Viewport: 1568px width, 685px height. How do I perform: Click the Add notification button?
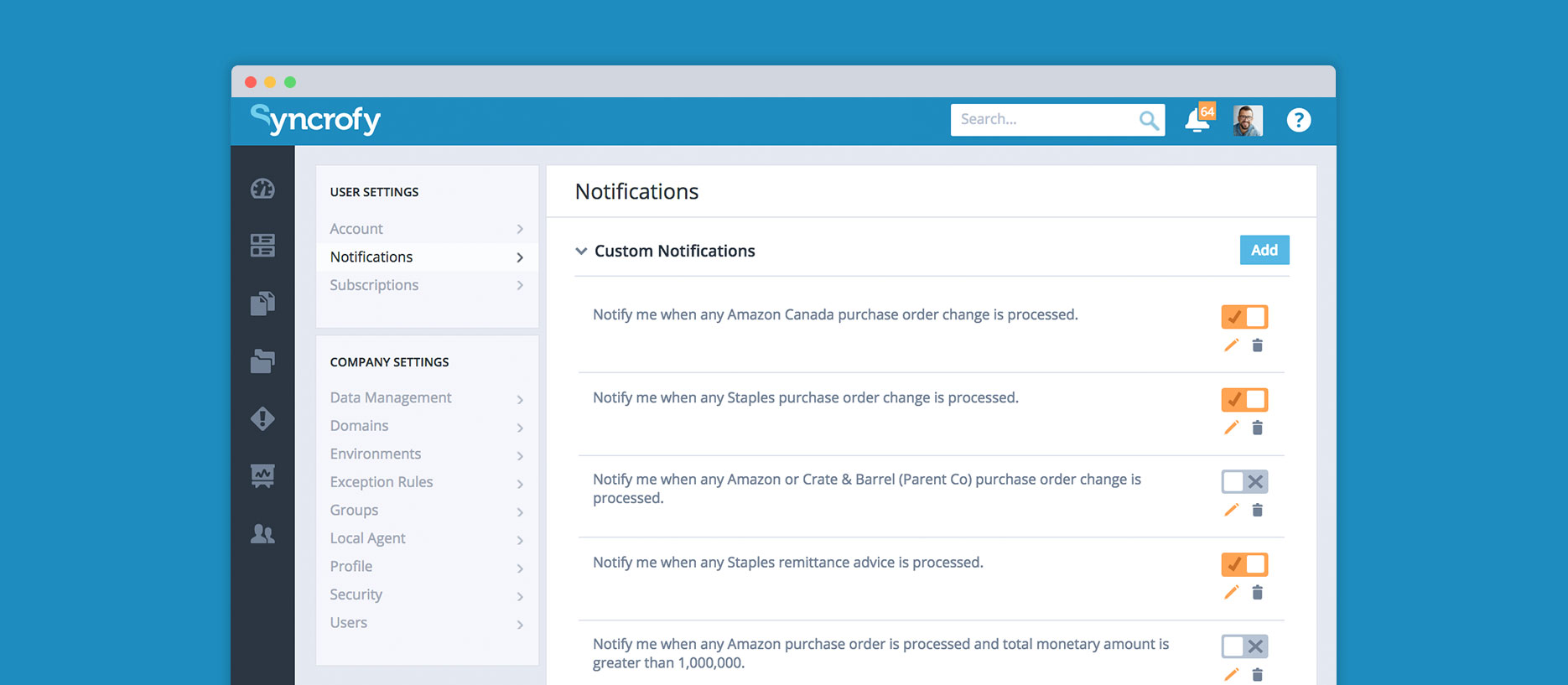coord(1264,250)
